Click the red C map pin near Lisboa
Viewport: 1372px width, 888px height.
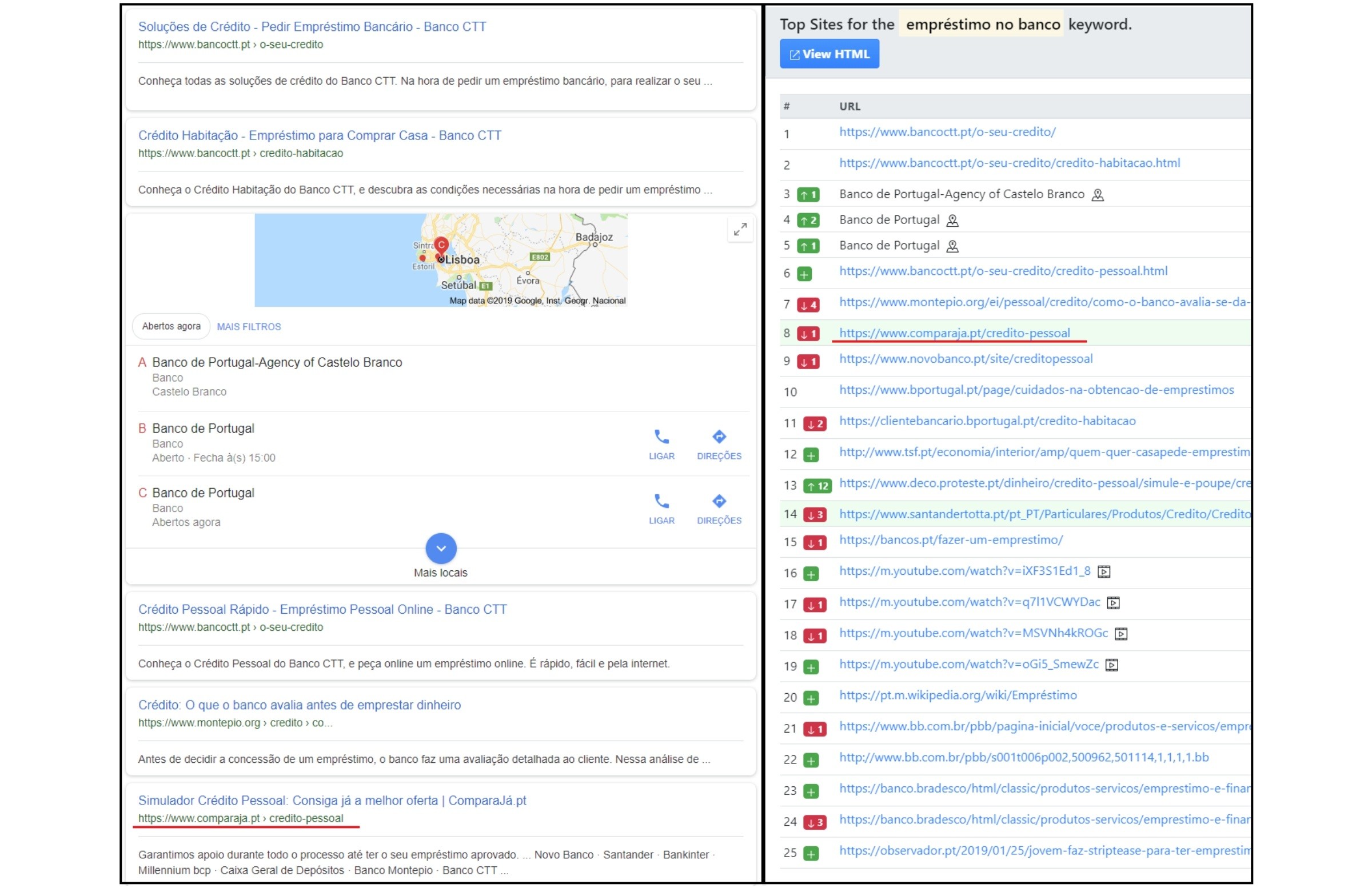click(441, 246)
